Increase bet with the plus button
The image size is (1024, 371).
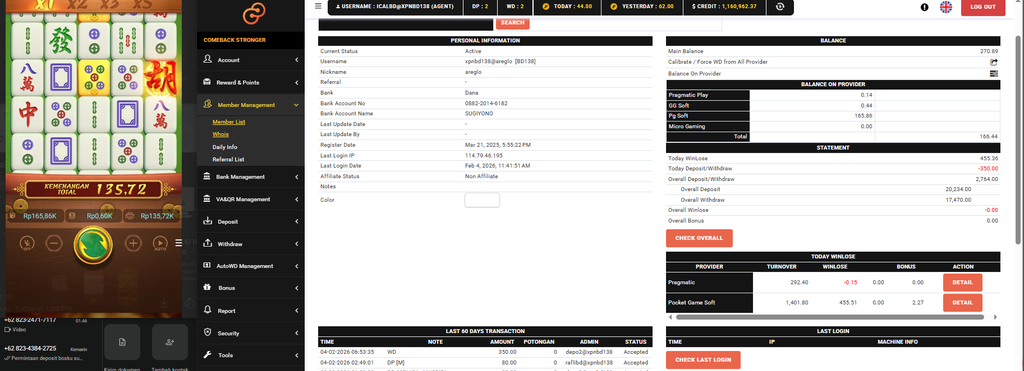pyautogui.click(x=133, y=244)
